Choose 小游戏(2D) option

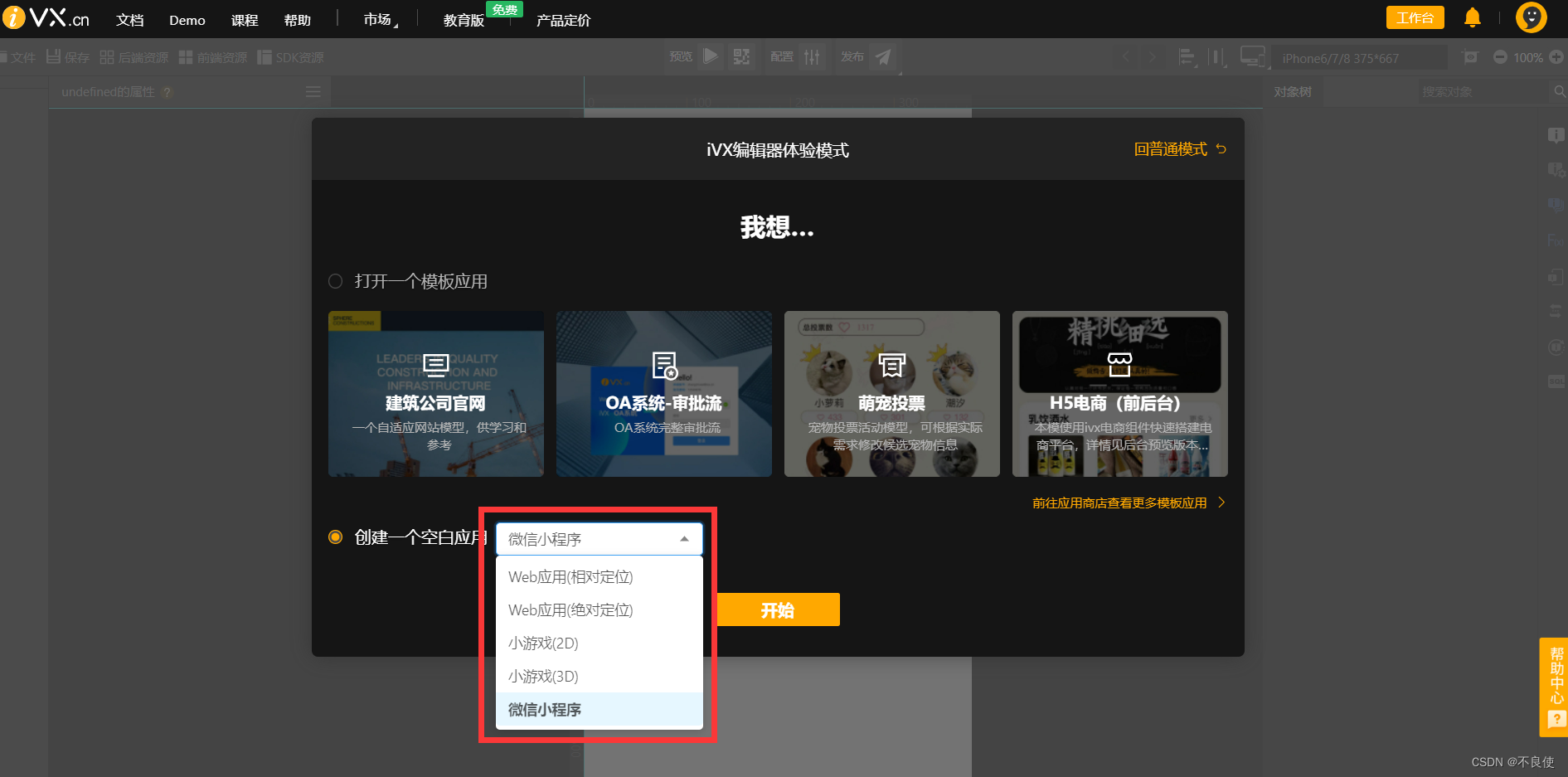[x=600, y=643]
